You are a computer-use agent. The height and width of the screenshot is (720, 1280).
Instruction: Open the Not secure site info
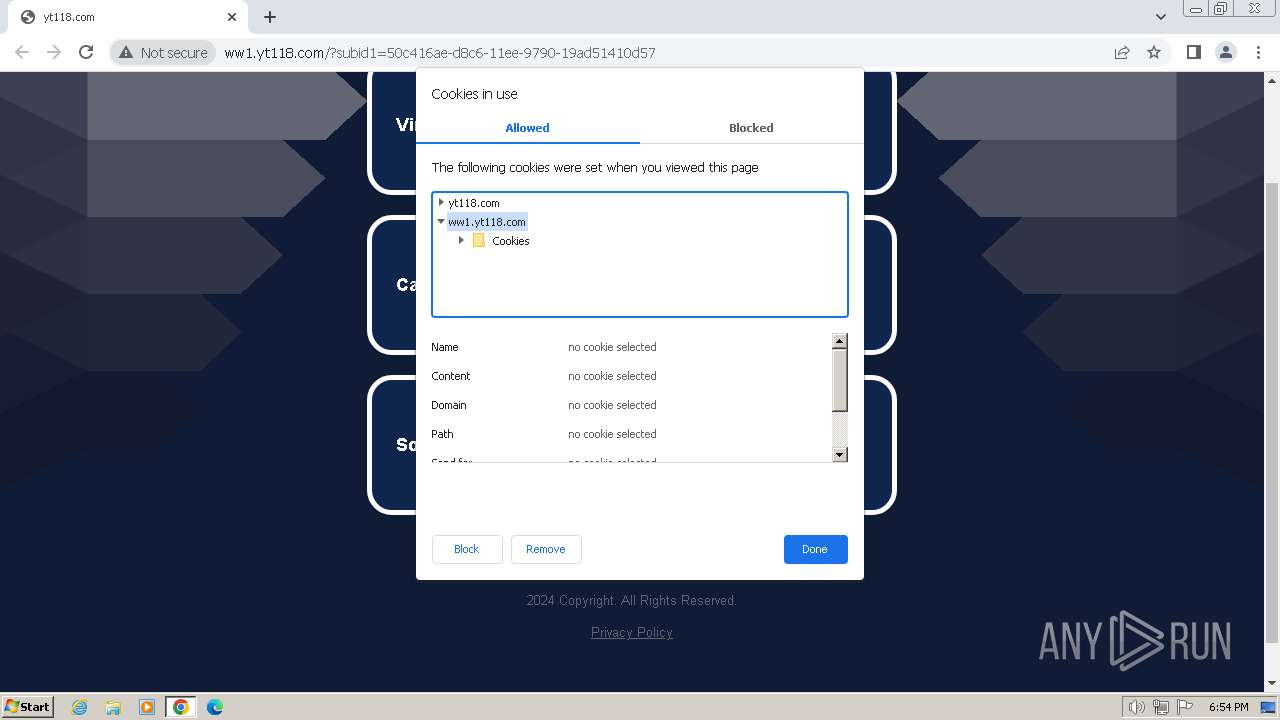(x=163, y=52)
